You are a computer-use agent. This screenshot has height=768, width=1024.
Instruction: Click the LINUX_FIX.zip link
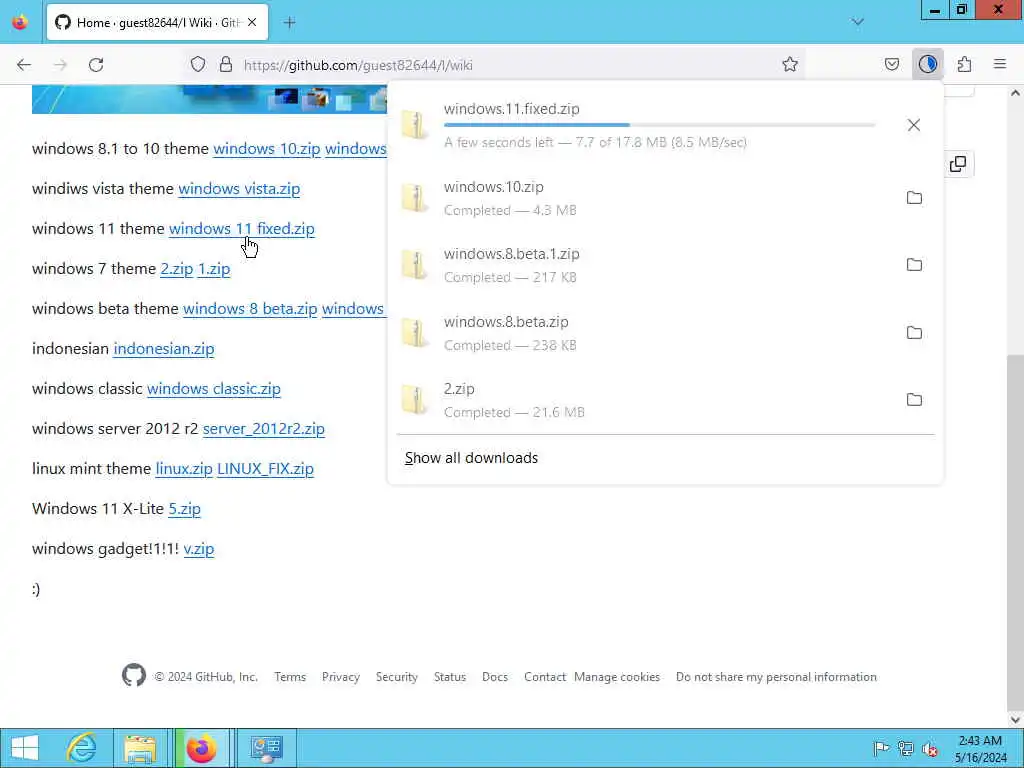(x=265, y=469)
